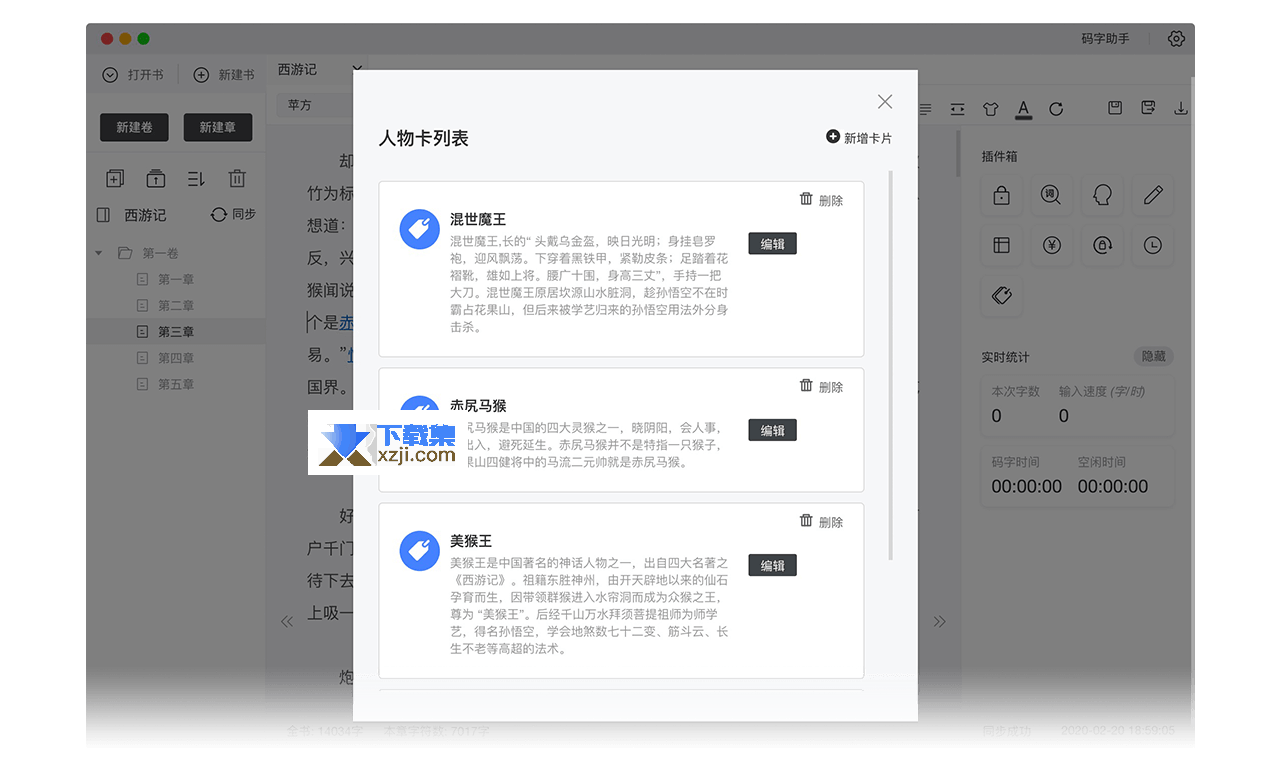
Task: Open the word search plugin
Action: [1051, 196]
